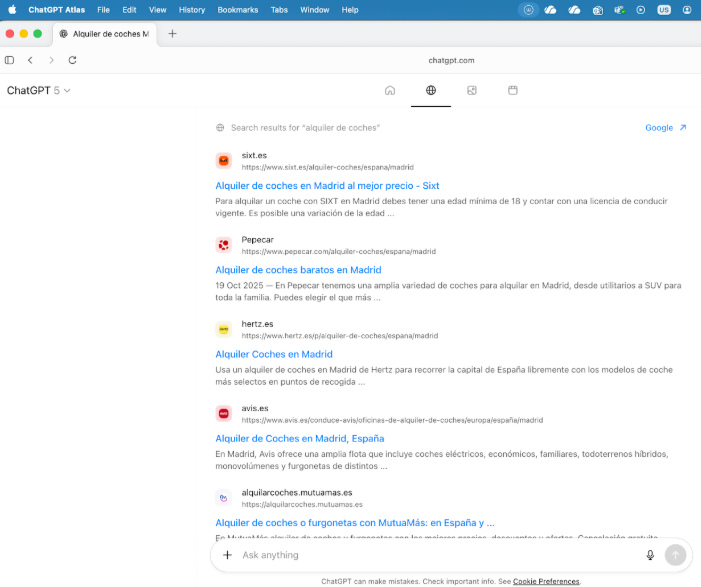
Task: Go back to previous page
Action: click(x=31, y=60)
